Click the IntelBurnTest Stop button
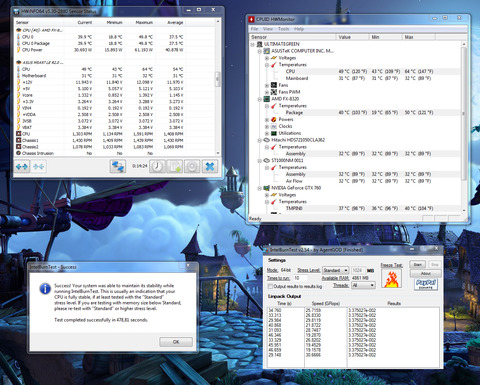This screenshot has width=480, height=385. [435, 264]
